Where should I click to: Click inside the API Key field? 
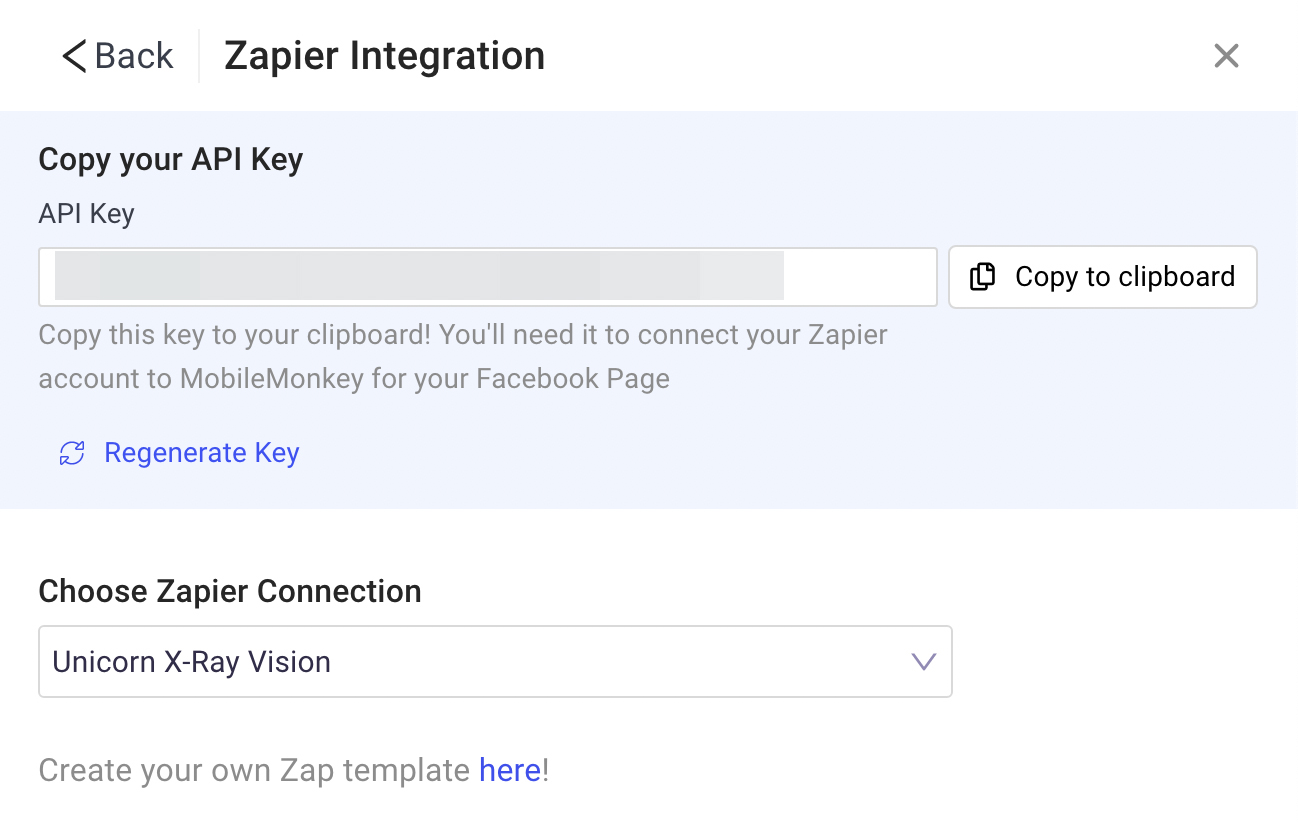click(x=487, y=277)
